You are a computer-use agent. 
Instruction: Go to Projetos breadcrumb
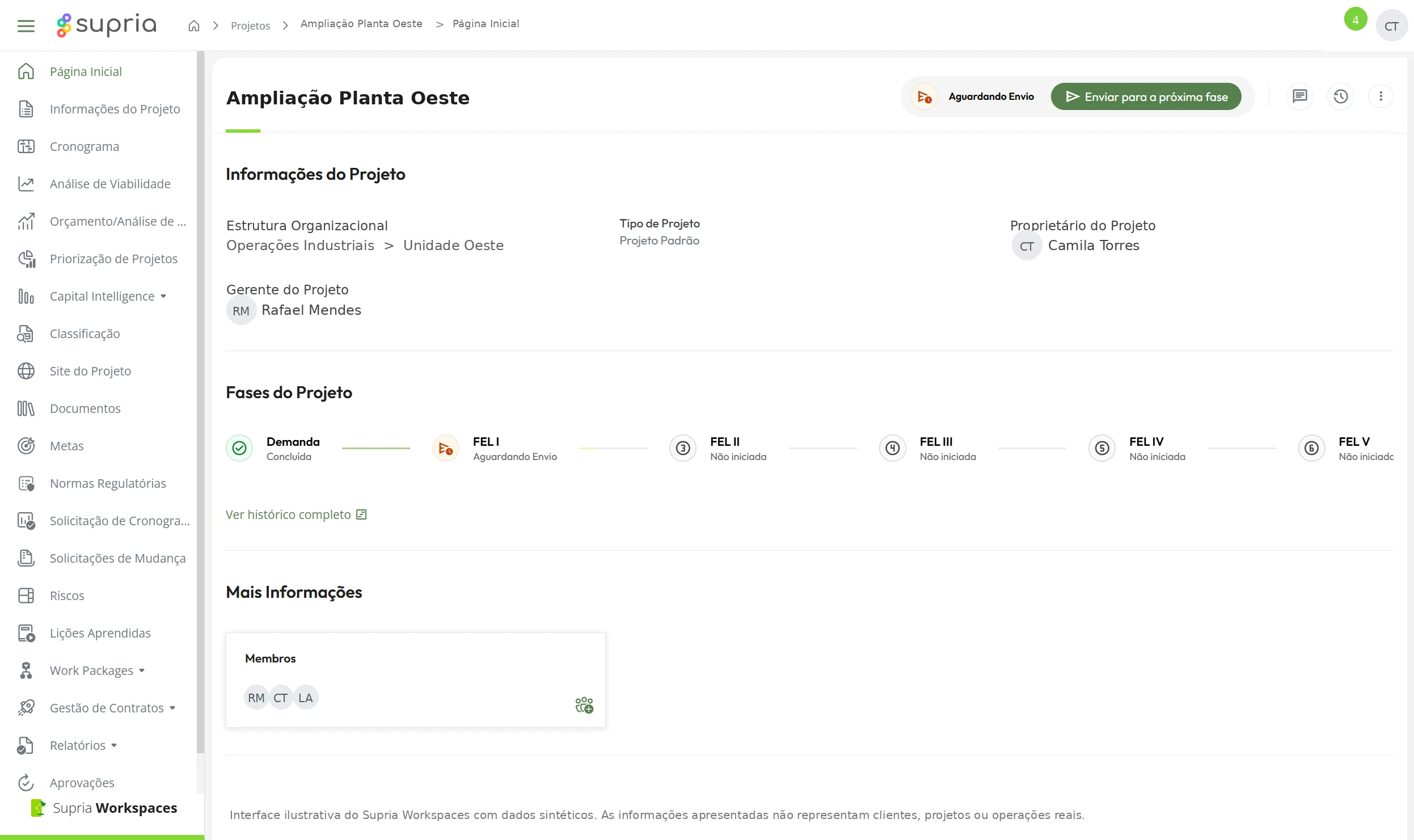[x=250, y=26]
